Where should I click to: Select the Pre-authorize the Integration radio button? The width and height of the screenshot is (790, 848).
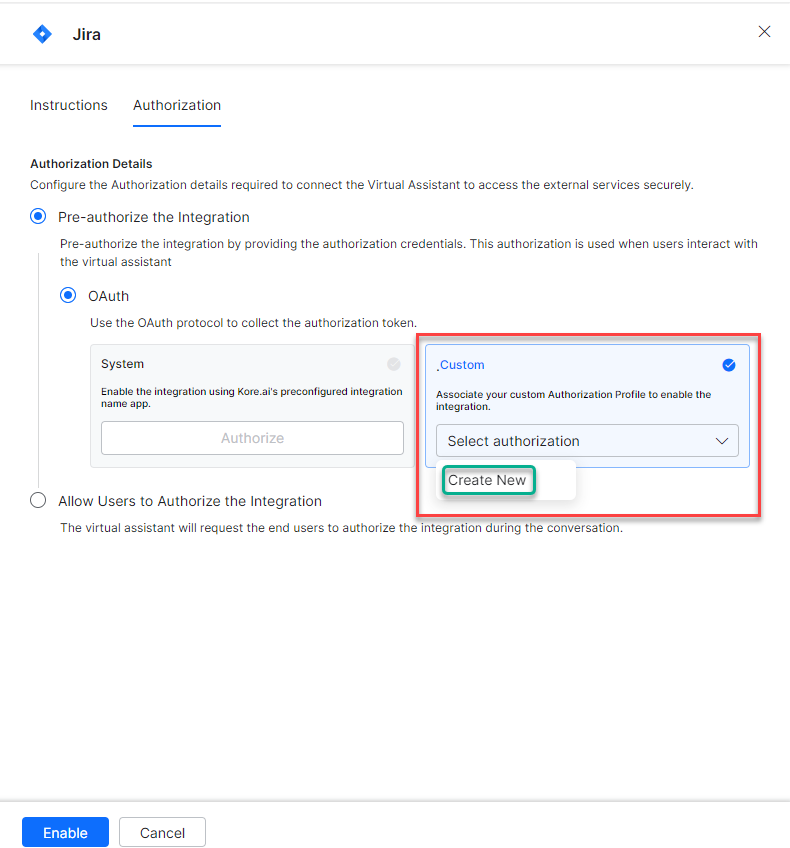38,217
